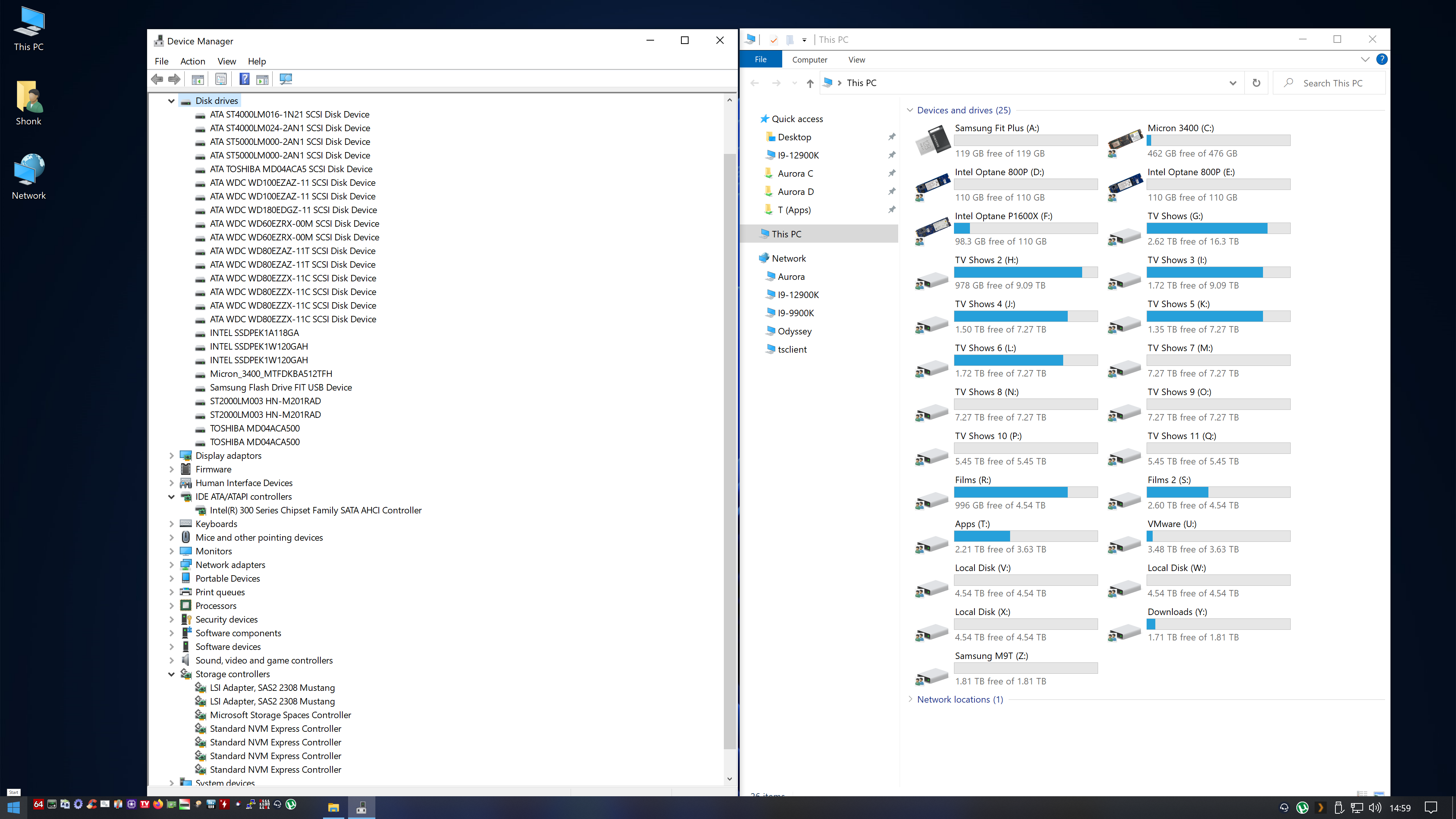Screen dimensions: 1456x819
Task: Click the Properties toolbar icon in Device Manager
Action: coord(221,79)
